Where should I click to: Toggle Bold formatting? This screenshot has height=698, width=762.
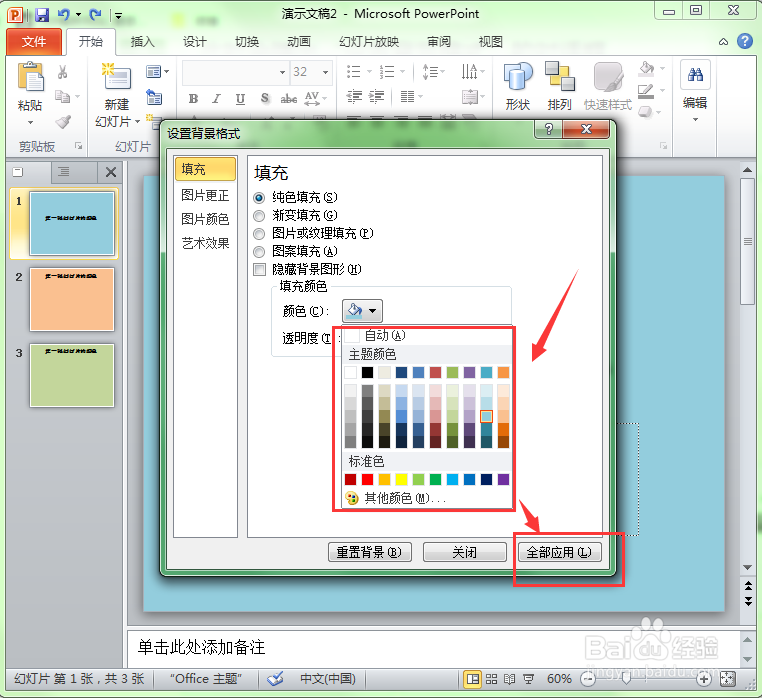pos(193,99)
